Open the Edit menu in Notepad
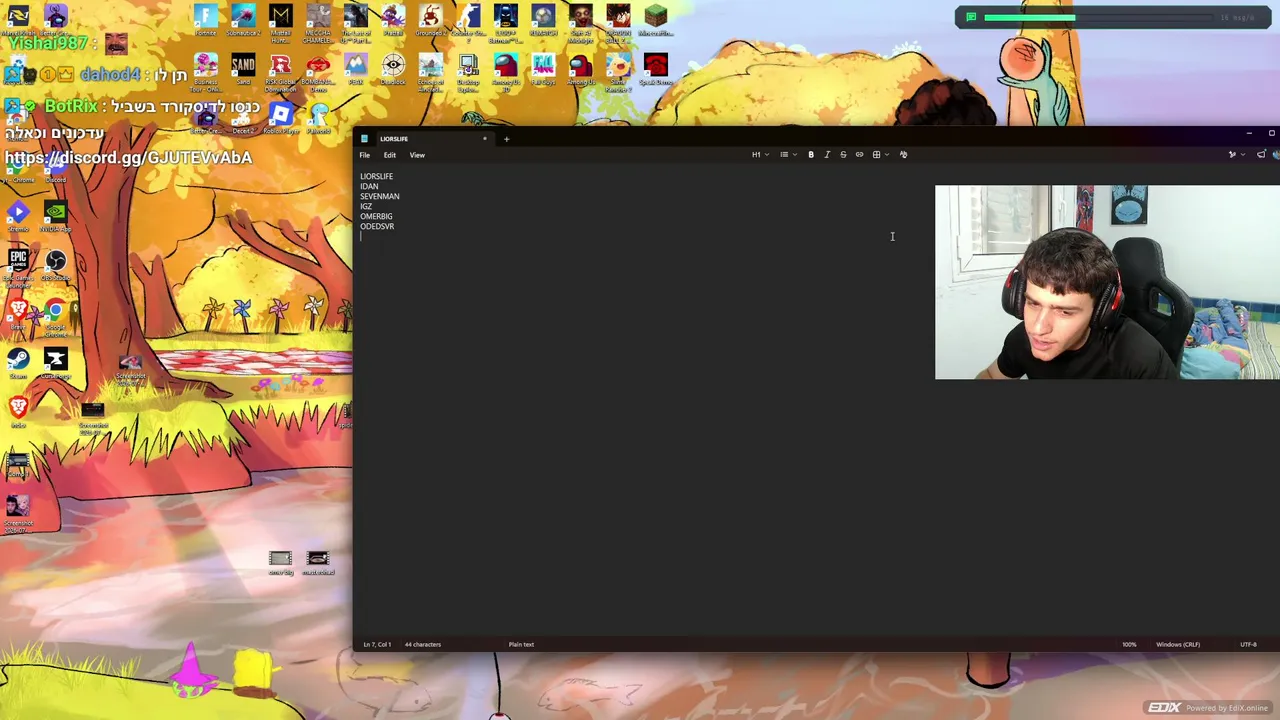 [389, 155]
